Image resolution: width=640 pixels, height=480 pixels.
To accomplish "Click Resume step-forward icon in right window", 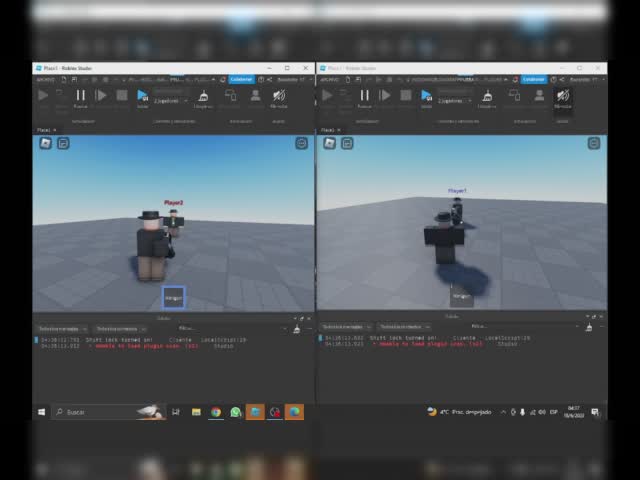I will [384, 96].
